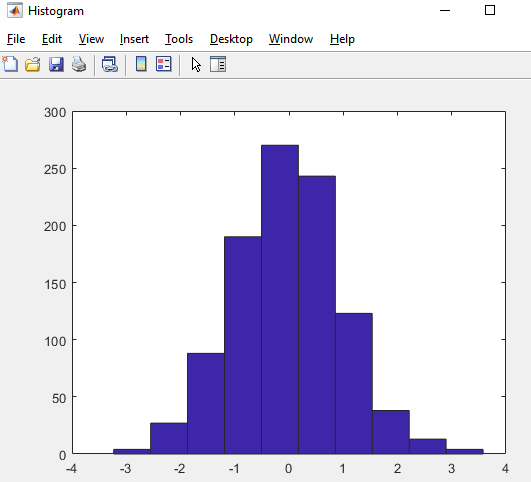Open the Desktop menu
This screenshot has width=531, height=482.
click(x=231, y=39)
